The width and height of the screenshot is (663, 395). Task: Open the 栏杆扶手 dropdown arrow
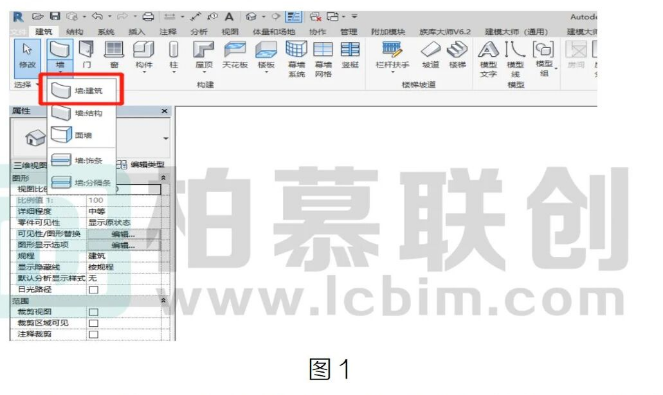[392, 72]
